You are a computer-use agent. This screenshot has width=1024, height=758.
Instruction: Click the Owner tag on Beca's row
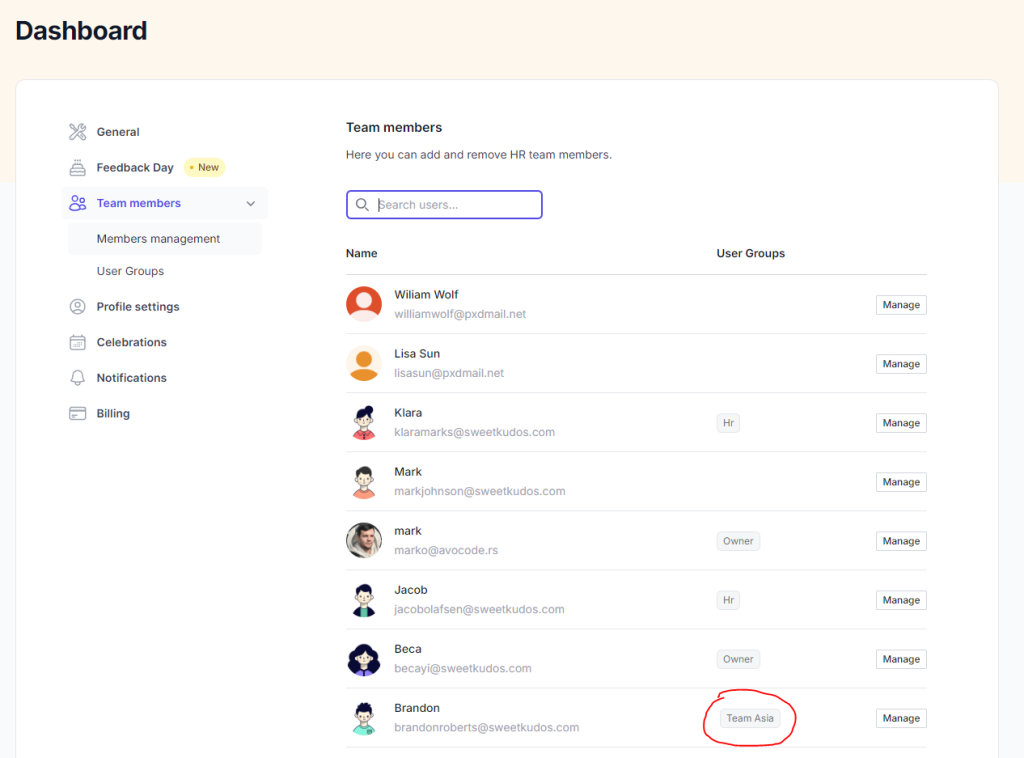tap(738, 659)
